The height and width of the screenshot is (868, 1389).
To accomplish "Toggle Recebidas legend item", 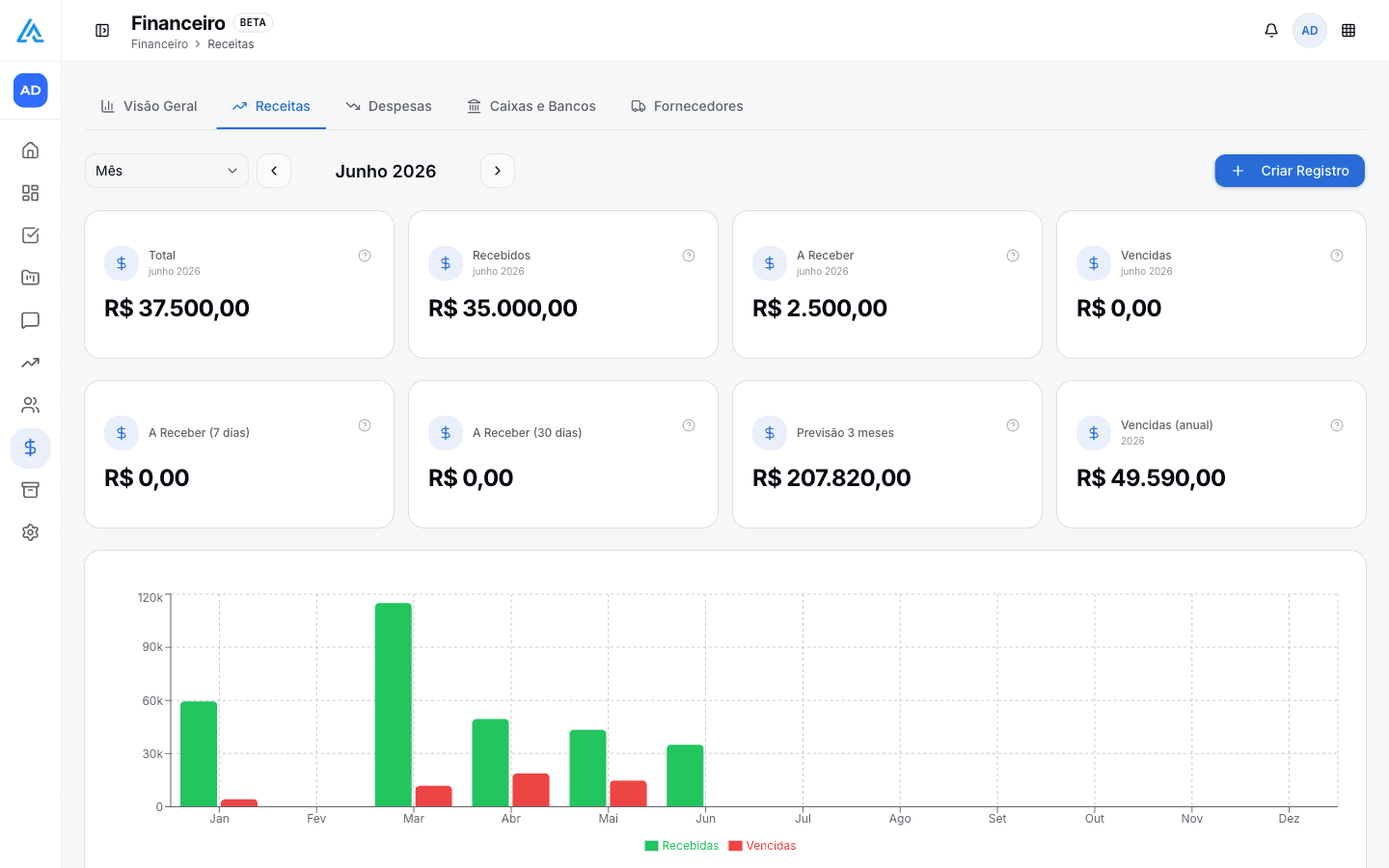I will pyautogui.click(x=682, y=846).
